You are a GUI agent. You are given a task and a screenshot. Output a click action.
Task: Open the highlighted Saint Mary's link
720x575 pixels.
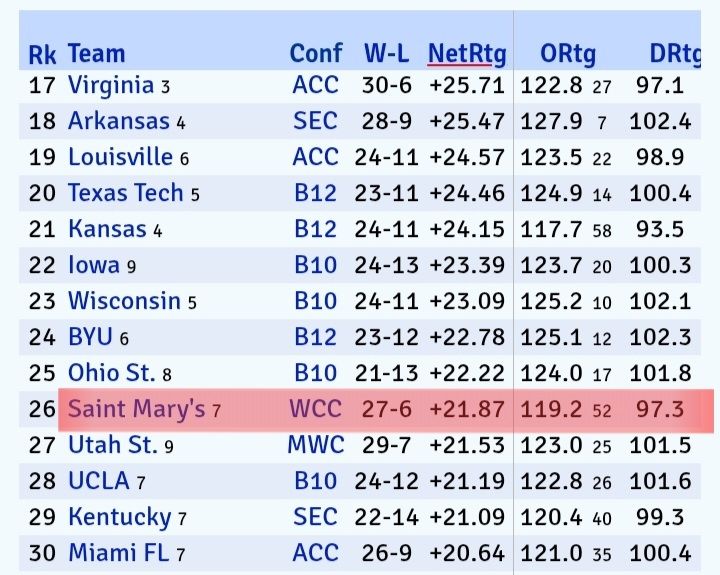(136, 409)
